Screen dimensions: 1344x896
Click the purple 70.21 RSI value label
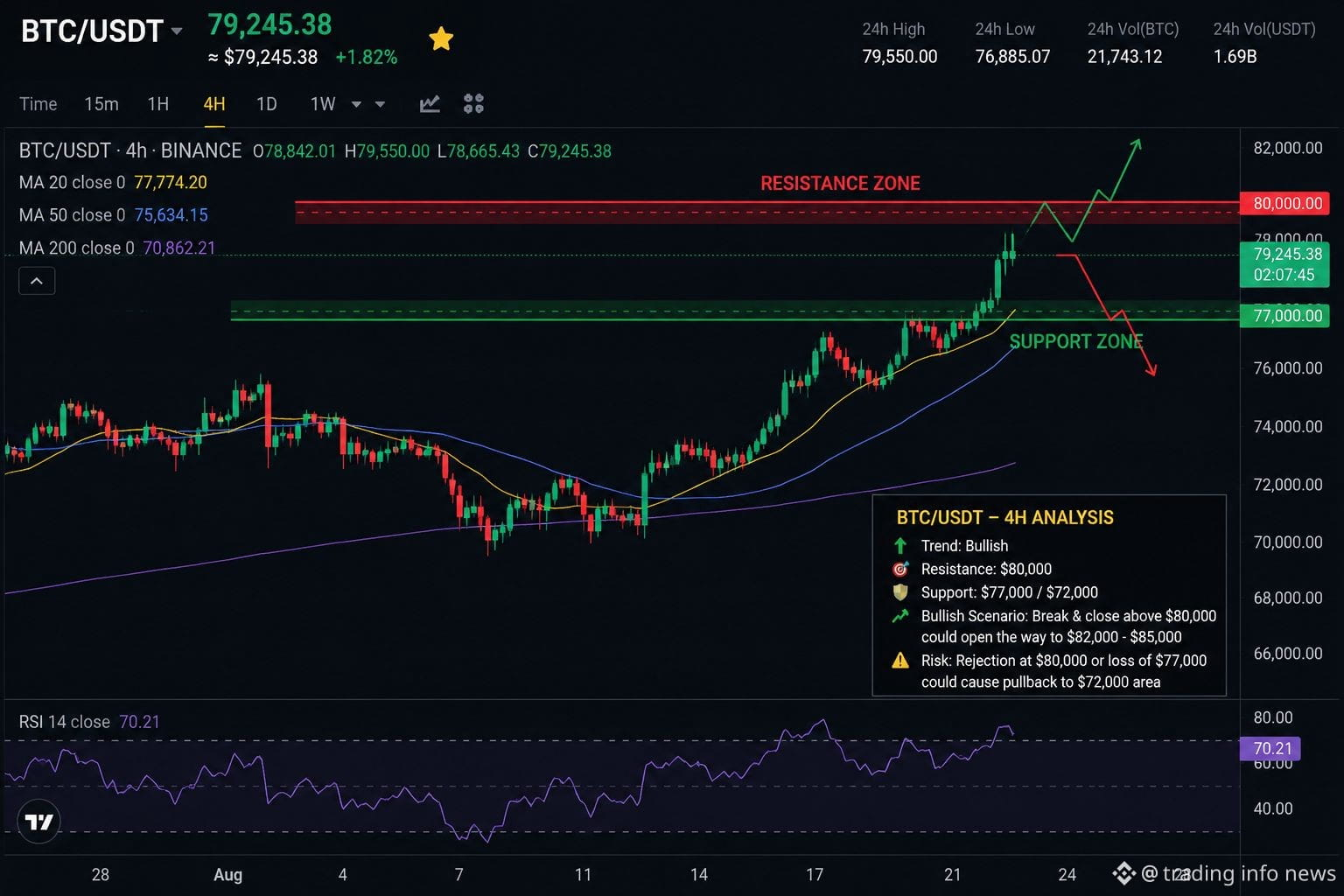(1271, 748)
